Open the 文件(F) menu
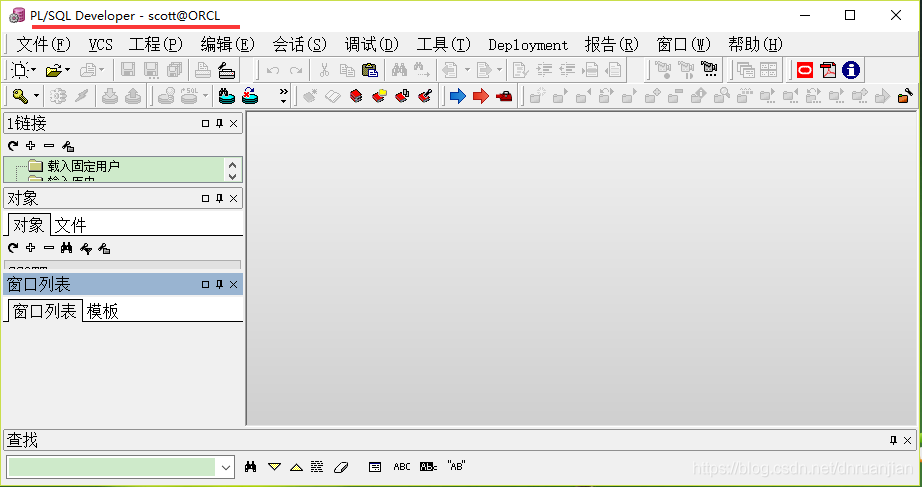The width and height of the screenshot is (922, 487). (44, 45)
